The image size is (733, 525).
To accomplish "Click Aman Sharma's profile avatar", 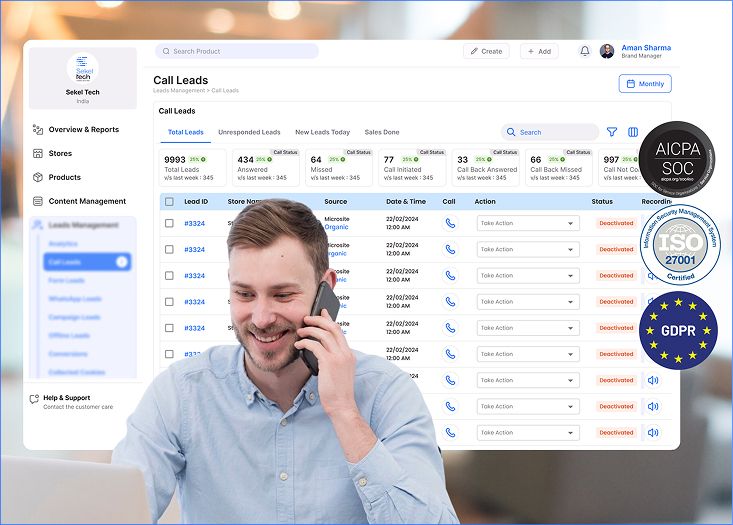I will click(607, 51).
